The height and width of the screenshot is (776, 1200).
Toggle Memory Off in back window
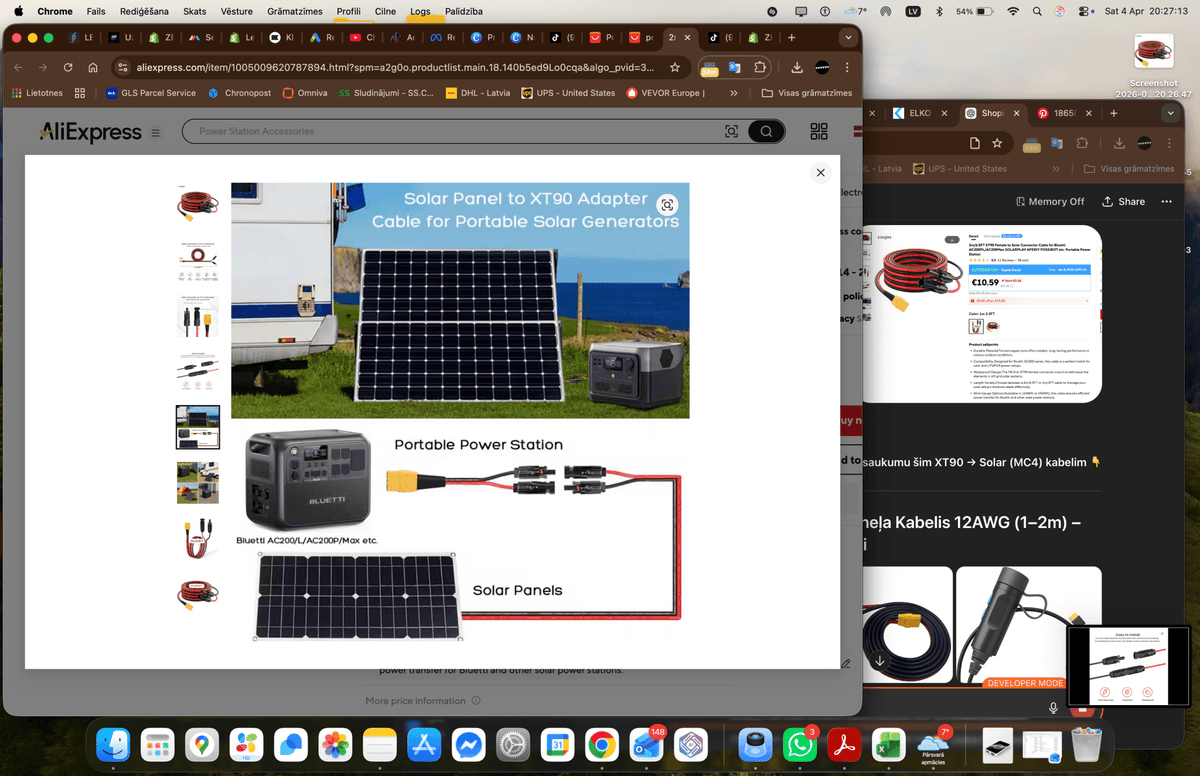[1049, 201]
